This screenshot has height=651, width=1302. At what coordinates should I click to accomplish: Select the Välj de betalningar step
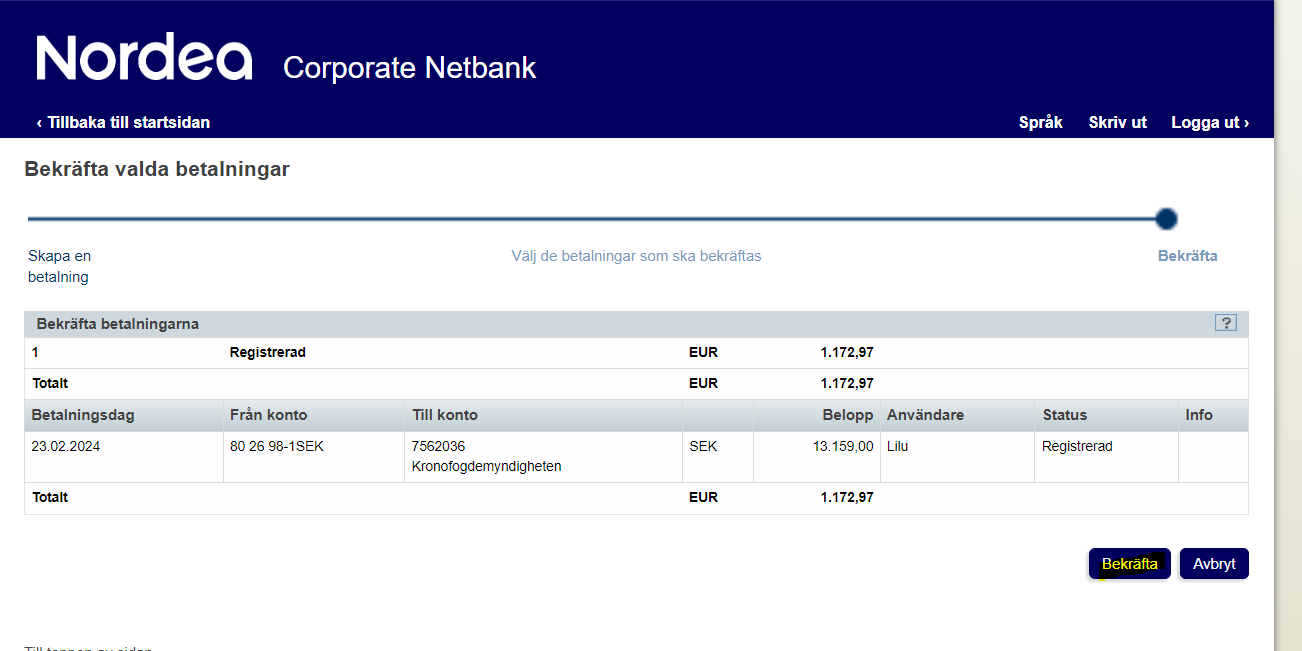pyautogui.click(x=636, y=256)
